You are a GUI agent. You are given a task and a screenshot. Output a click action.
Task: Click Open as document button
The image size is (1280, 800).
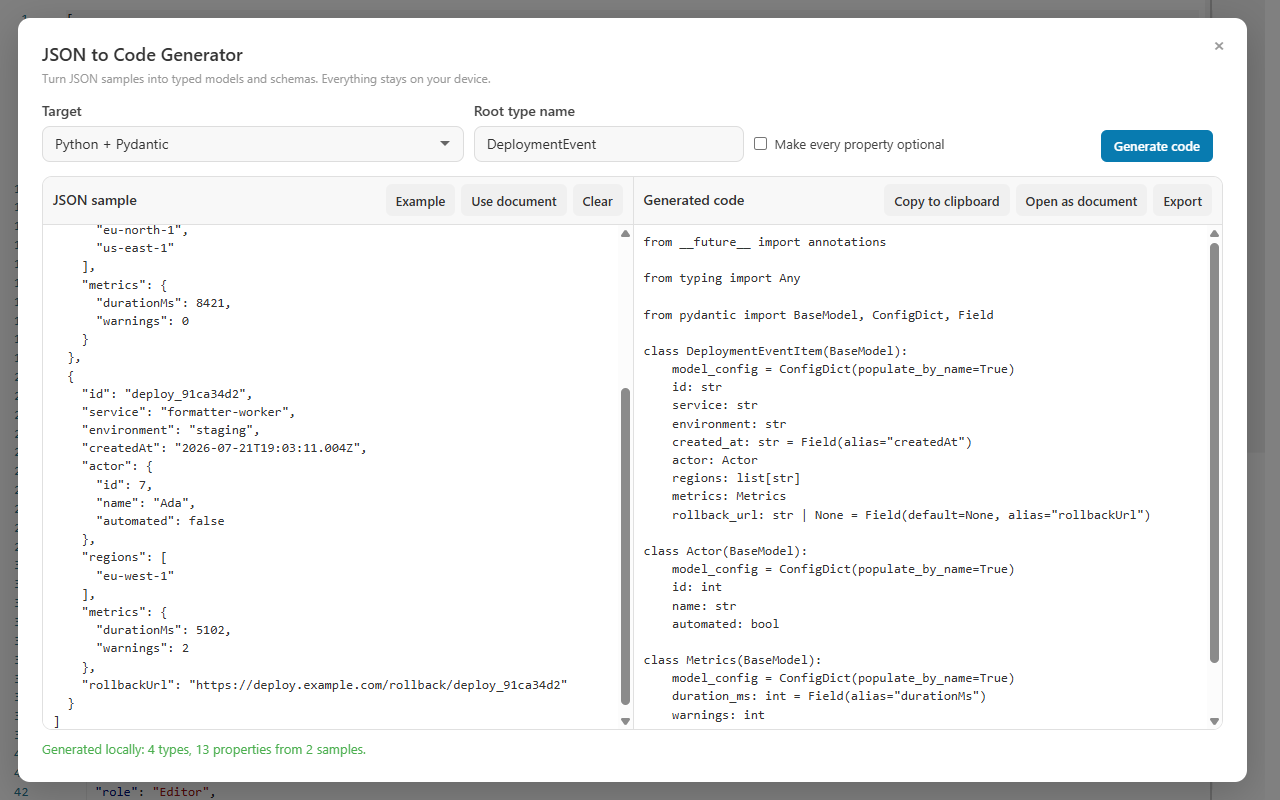click(1081, 201)
